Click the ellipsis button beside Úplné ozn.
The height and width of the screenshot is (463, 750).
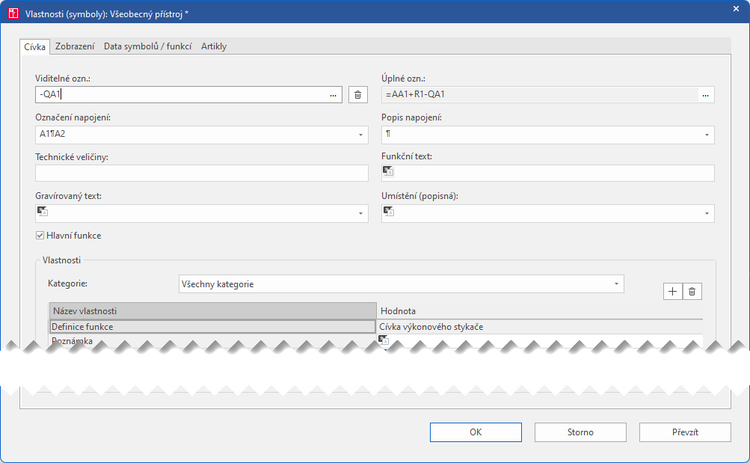coord(706,95)
